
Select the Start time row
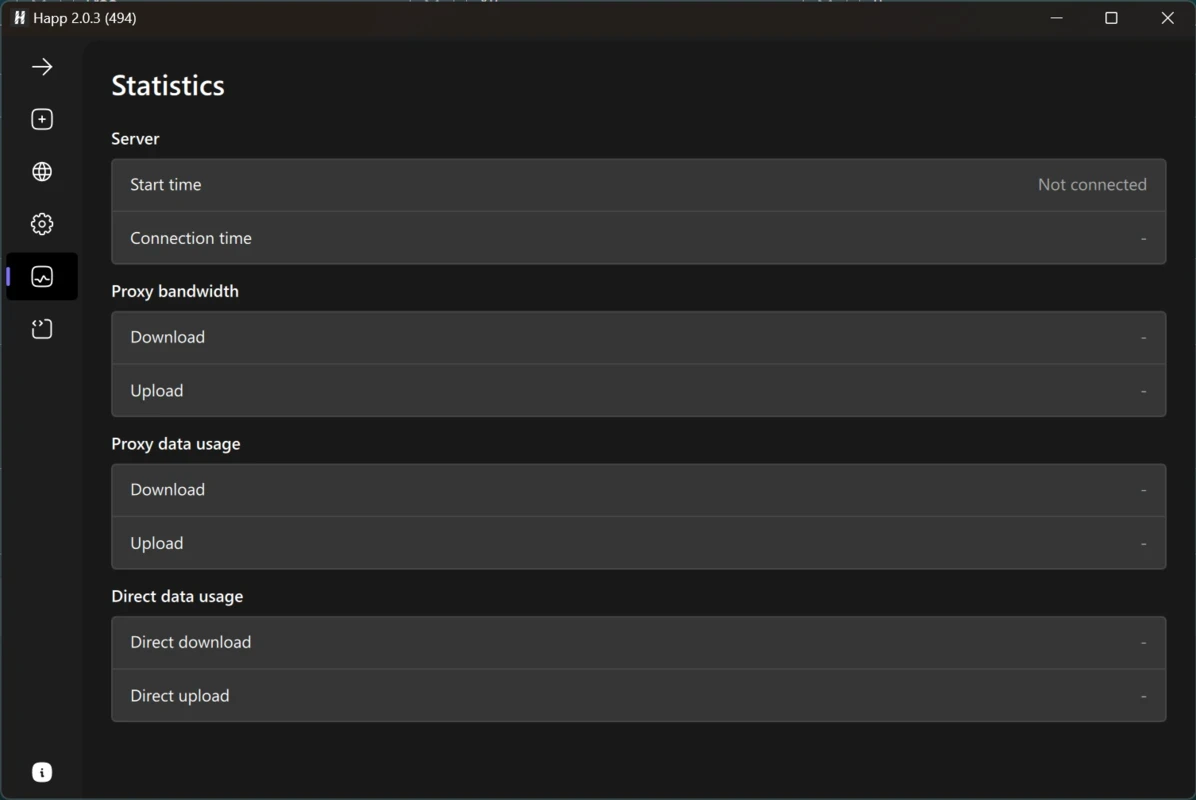pyautogui.click(x=638, y=185)
